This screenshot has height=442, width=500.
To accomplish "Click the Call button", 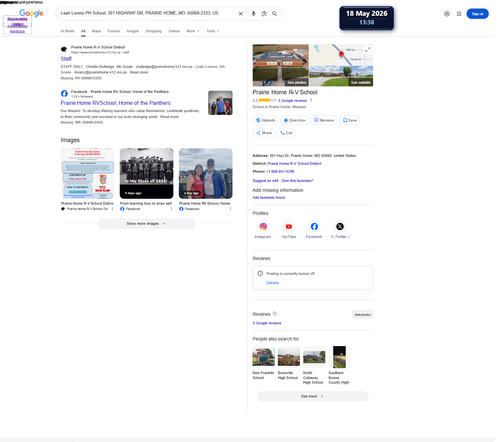I will (286, 133).
